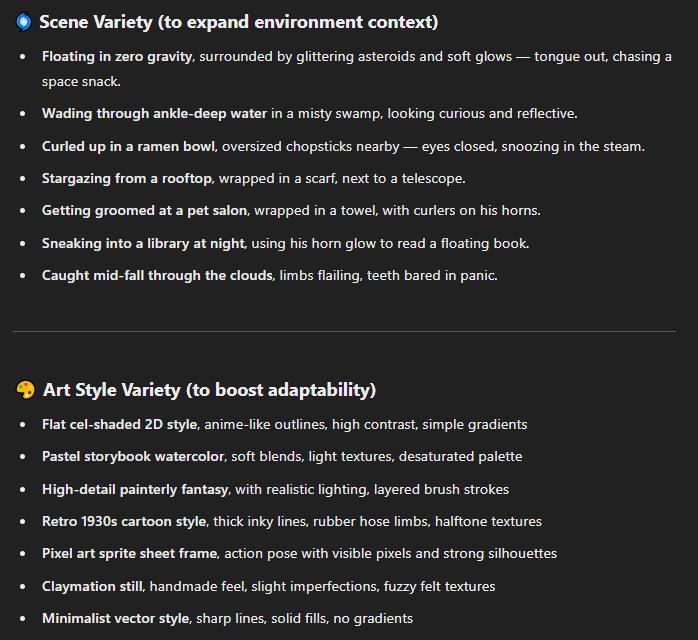Click 'Wading through ankle-deep water' bullet text
The height and width of the screenshot is (640, 698).
point(154,113)
